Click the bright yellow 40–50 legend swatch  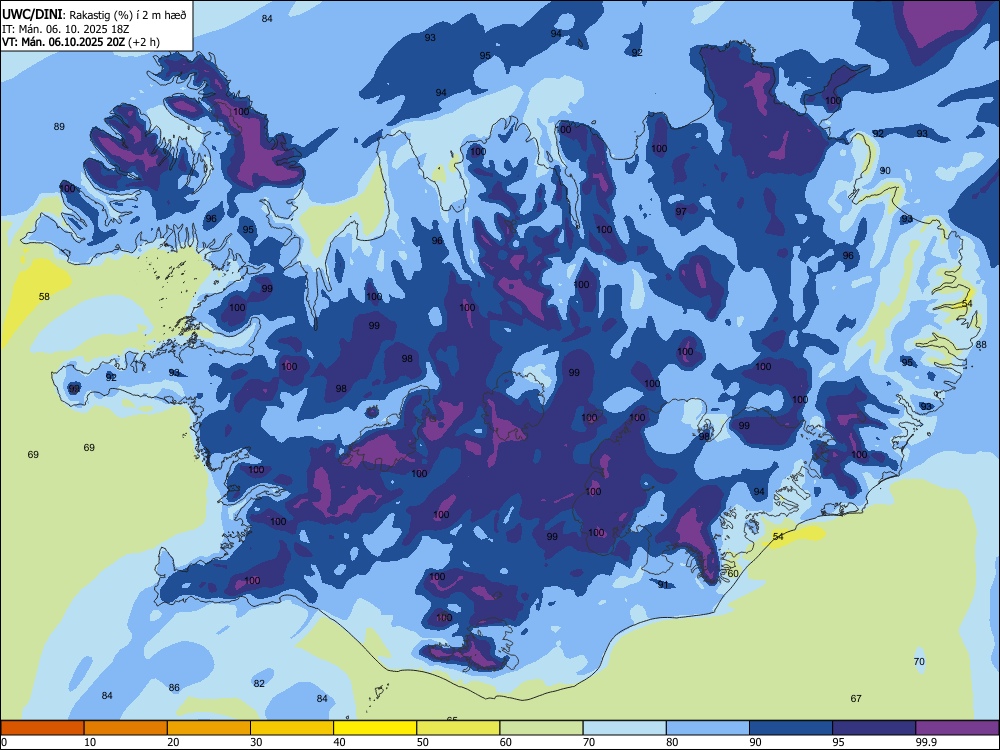tap(375, 728)
